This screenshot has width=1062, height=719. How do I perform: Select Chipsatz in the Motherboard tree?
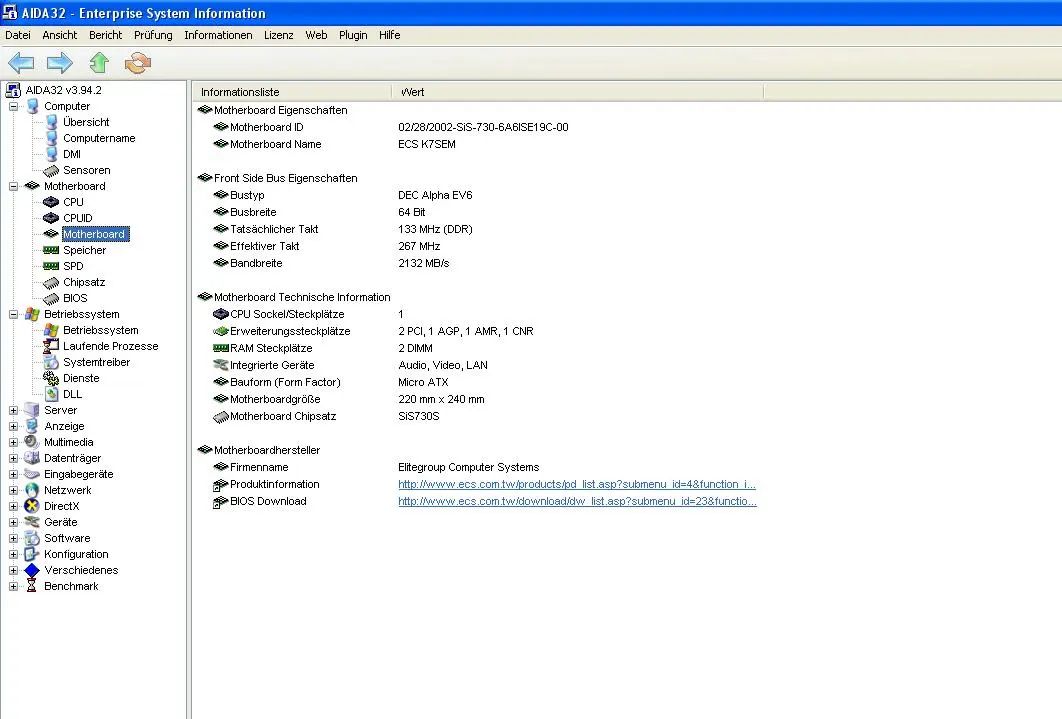point(84,282)
